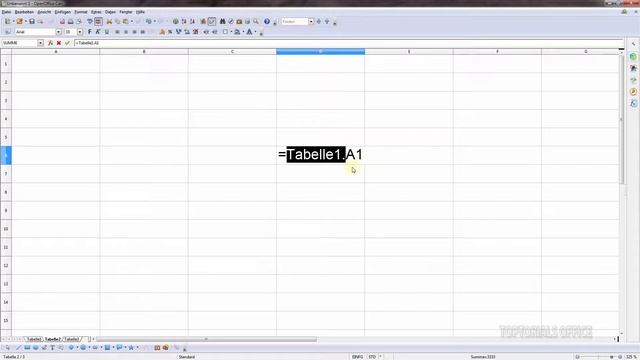Click the zoom slider in status bar
Screen dimensions: 640x360
[598, 357]
